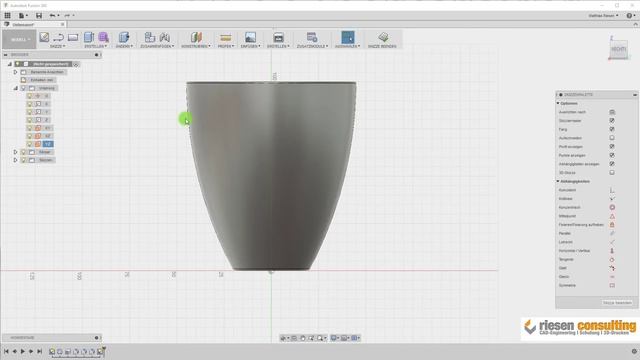Click the Ansichten nach look-at button
The height and width of the screenshot is (360, 640).
pyautogui.click(x=612, y=112)
